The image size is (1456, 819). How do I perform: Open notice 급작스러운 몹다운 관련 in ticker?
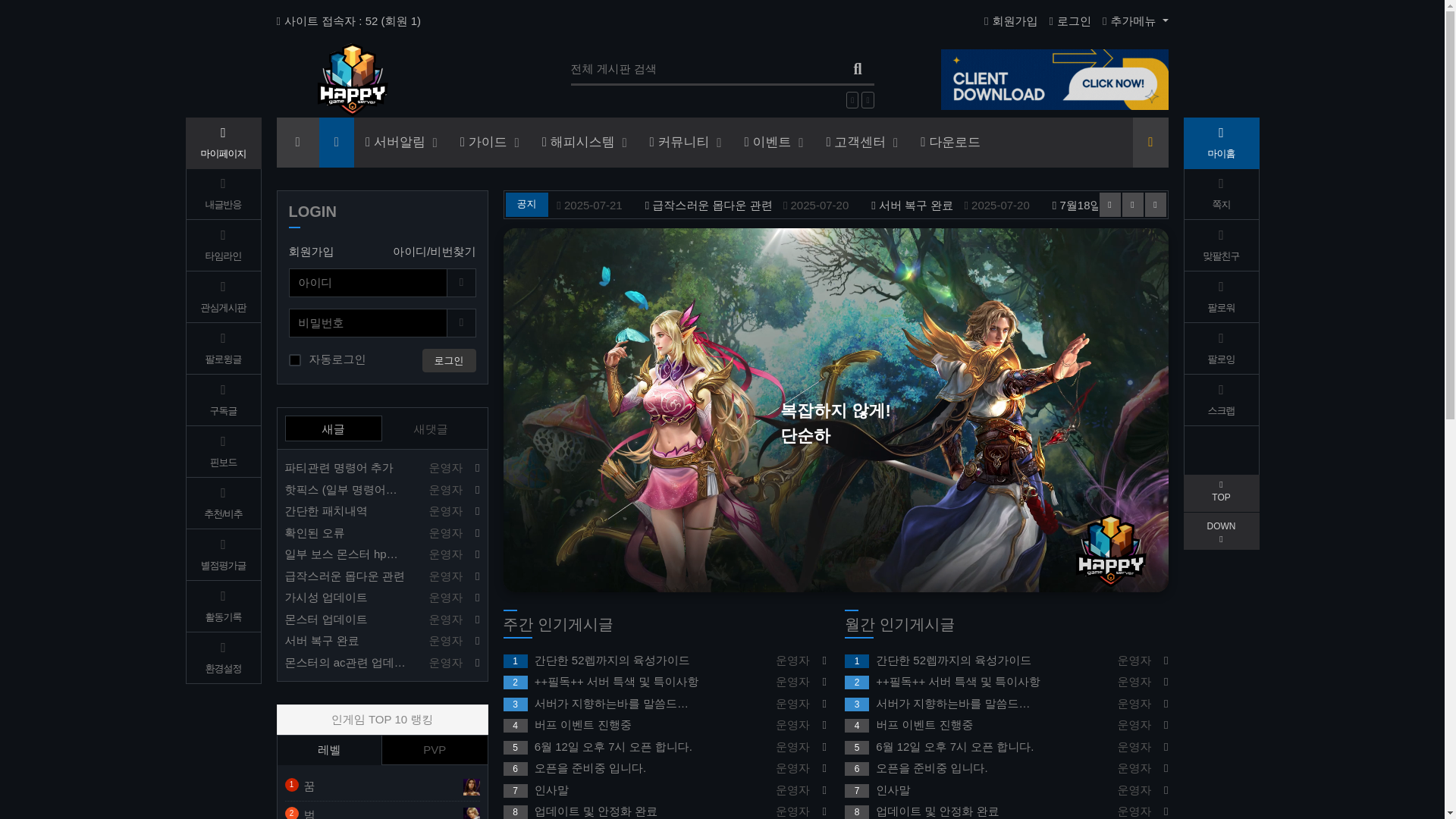click(x=709, y=206)
